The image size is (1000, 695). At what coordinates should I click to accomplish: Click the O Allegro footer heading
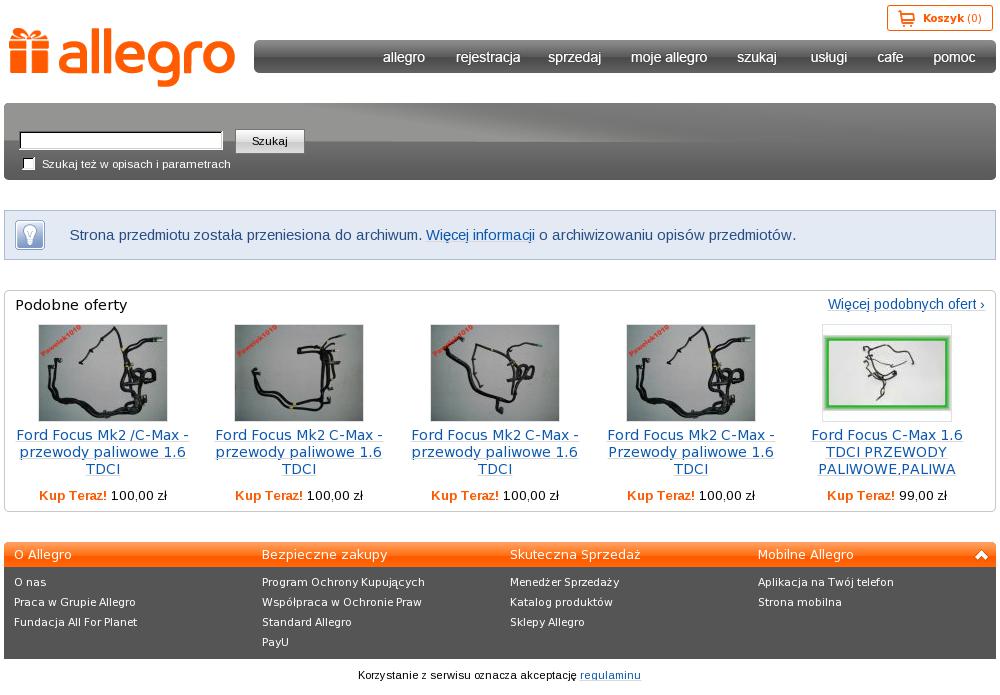pyautogui.click(x=43, y=555)
